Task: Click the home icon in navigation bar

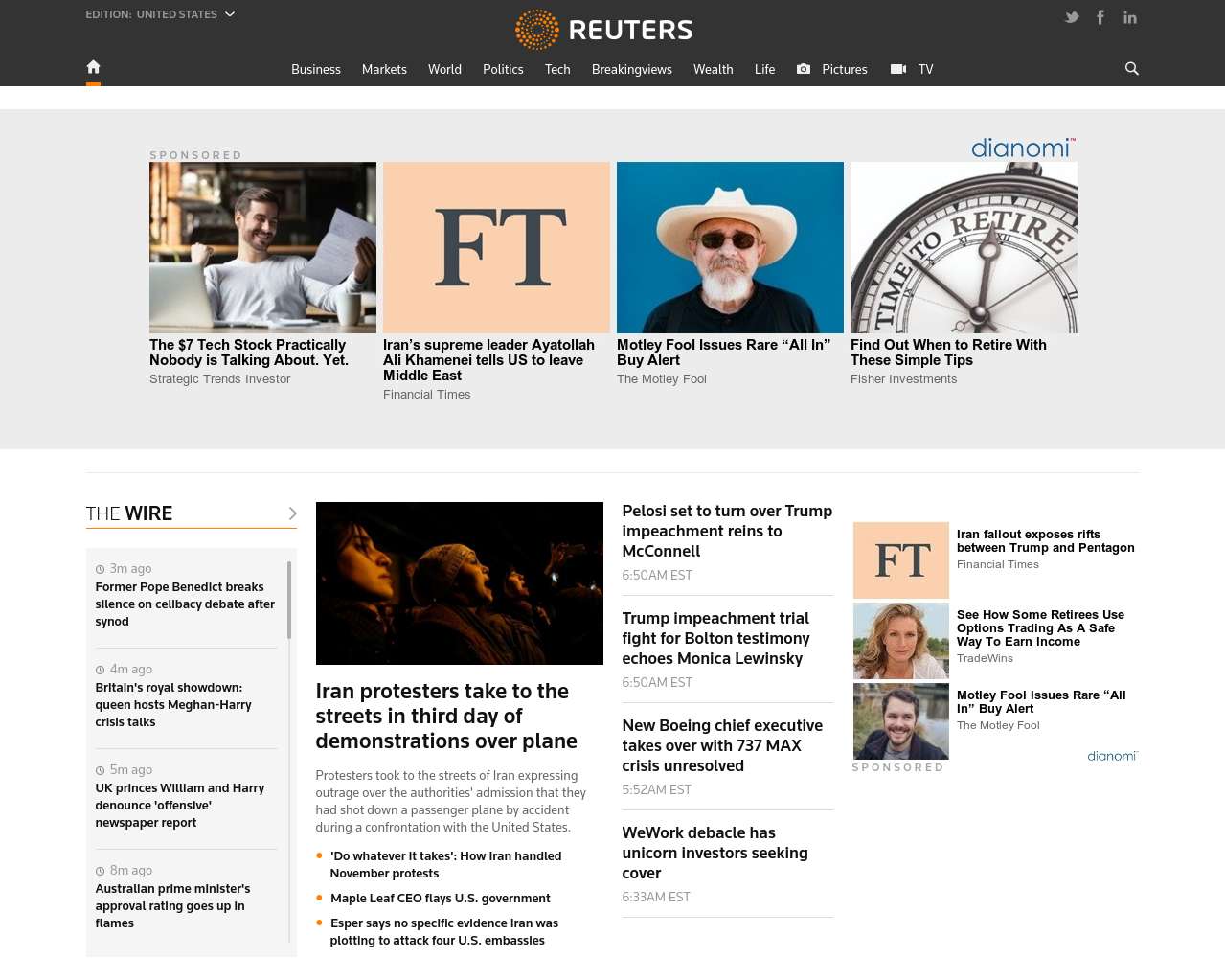Action: [x=93, y=67]
